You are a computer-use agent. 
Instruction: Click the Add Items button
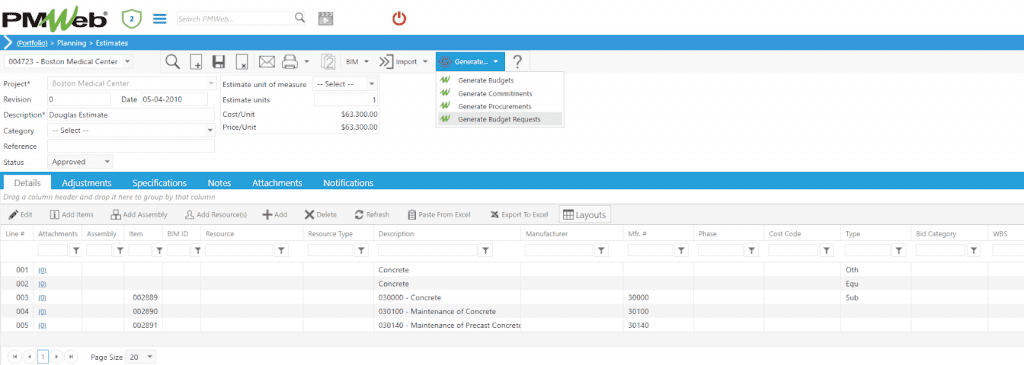[72, 214]
